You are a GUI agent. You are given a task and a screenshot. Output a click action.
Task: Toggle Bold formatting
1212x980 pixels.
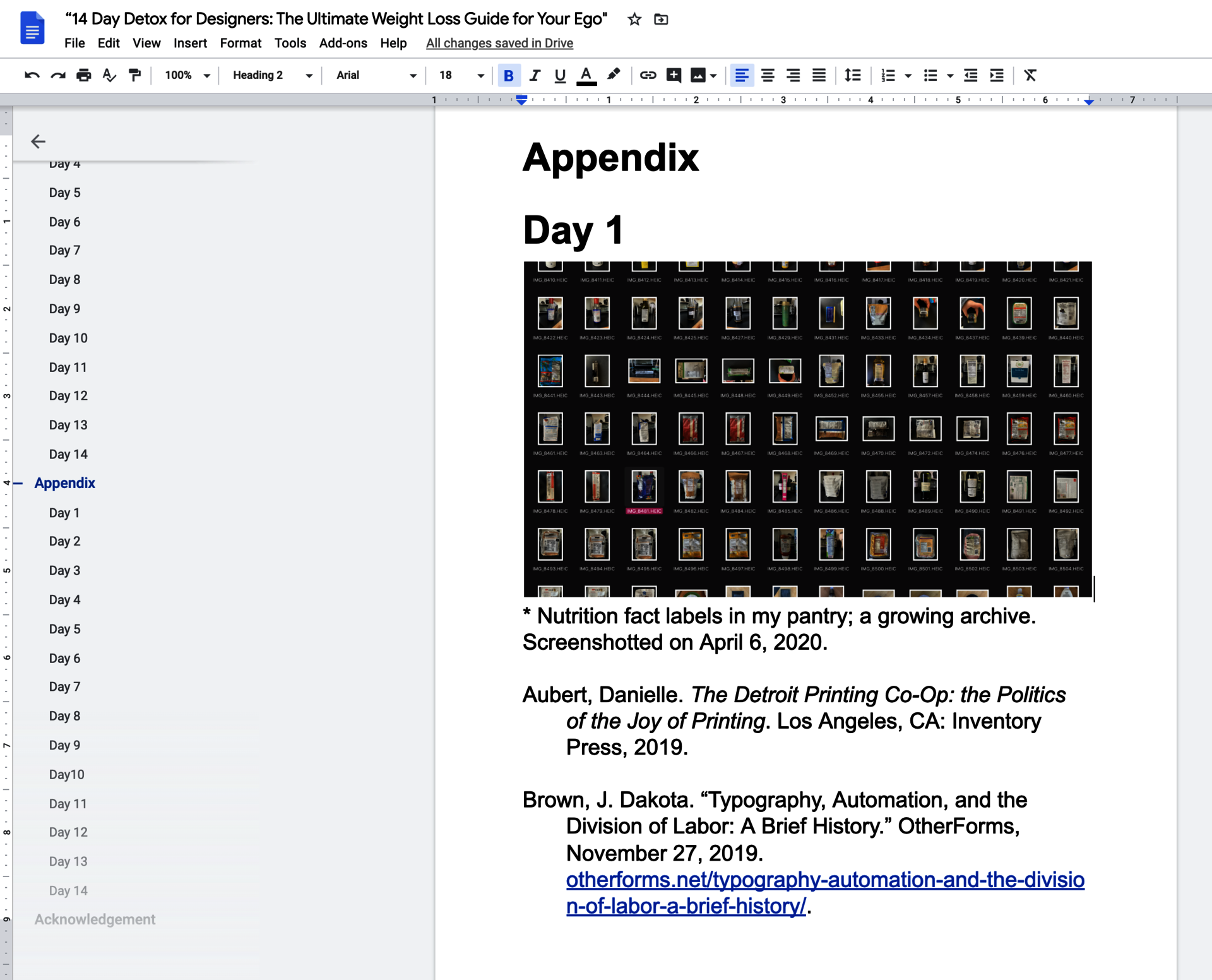(x=509, y=76)
